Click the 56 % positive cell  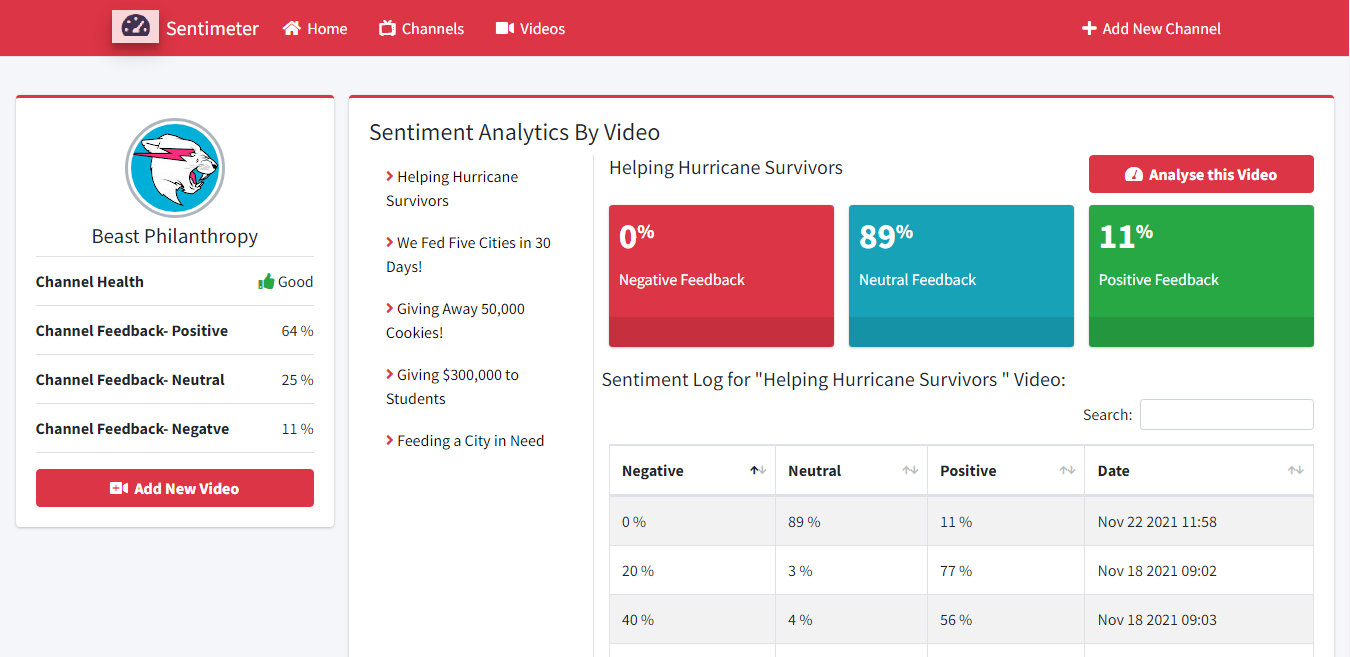(x=1006, y=620)
